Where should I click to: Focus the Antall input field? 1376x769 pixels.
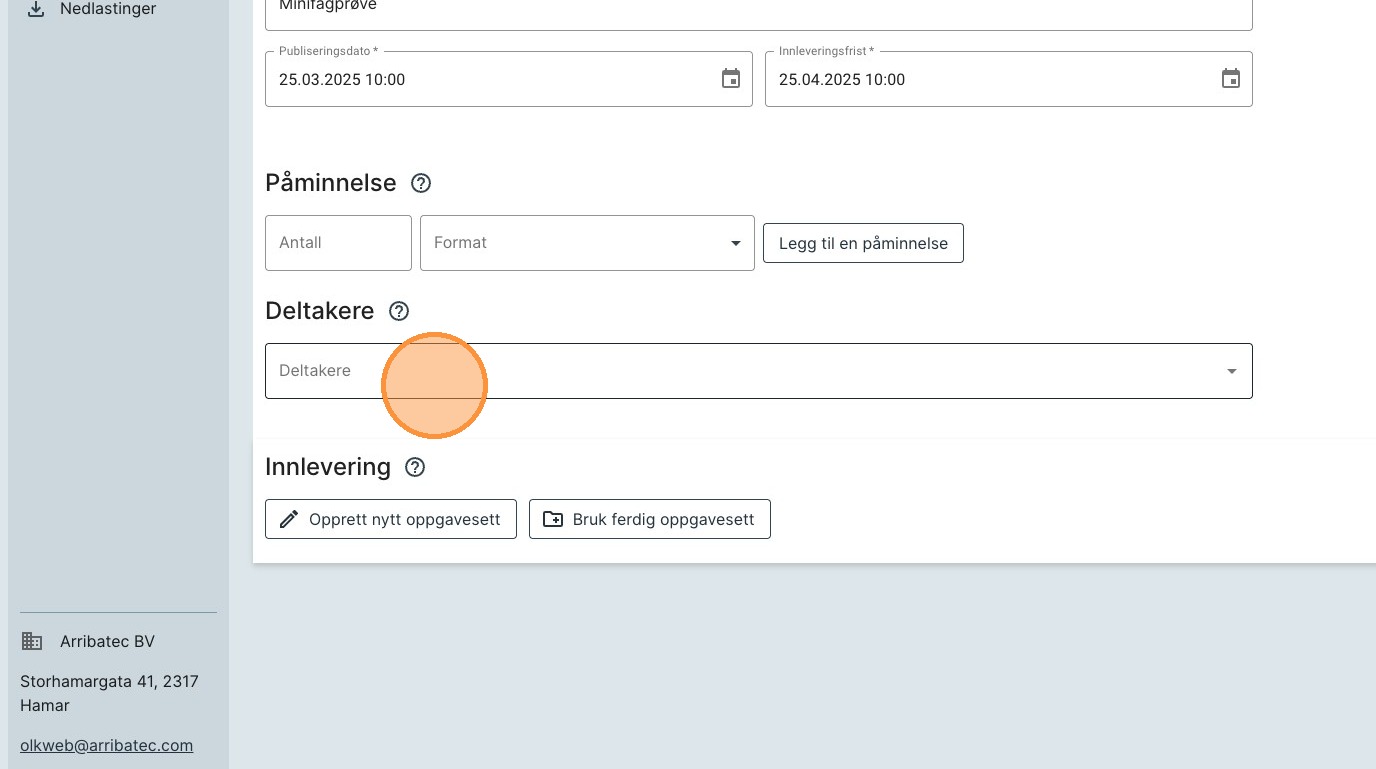click(338, 243)
